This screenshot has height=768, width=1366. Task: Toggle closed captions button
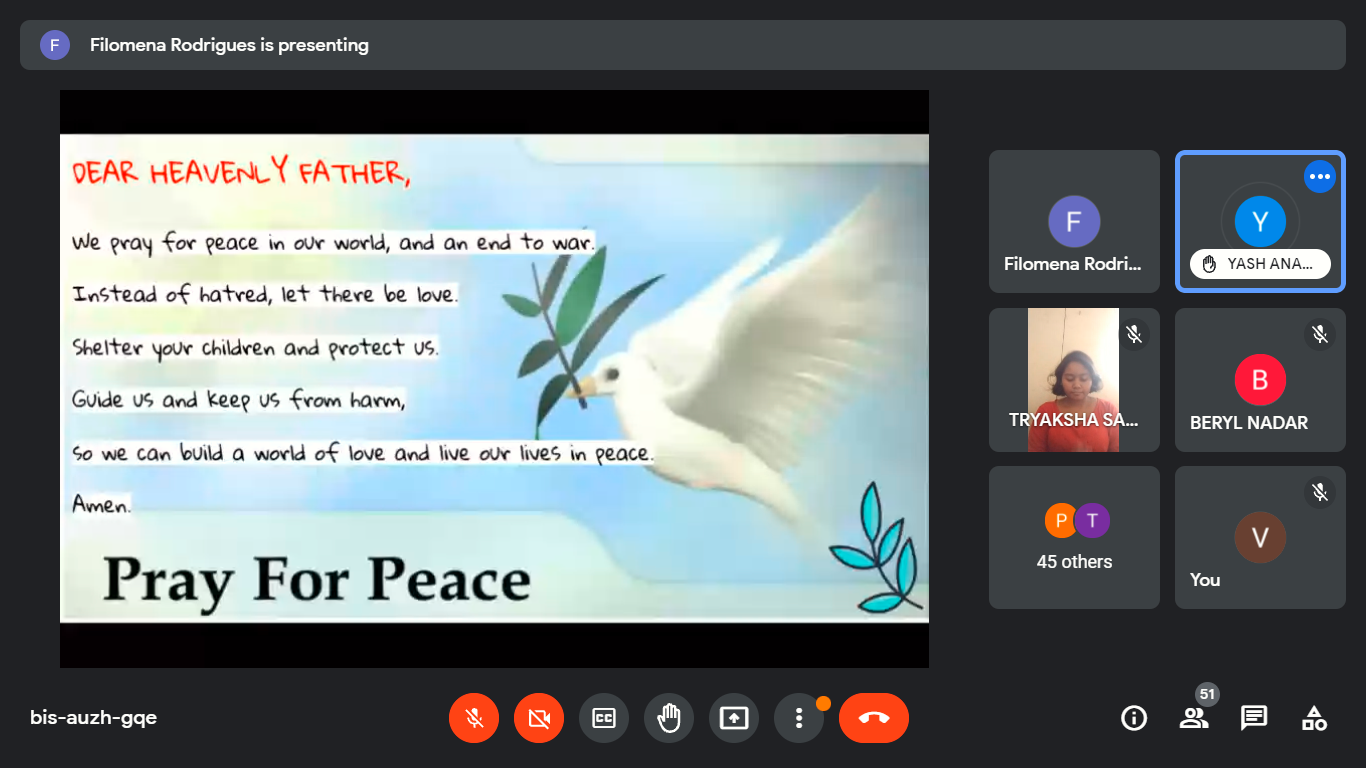point(604,718)
